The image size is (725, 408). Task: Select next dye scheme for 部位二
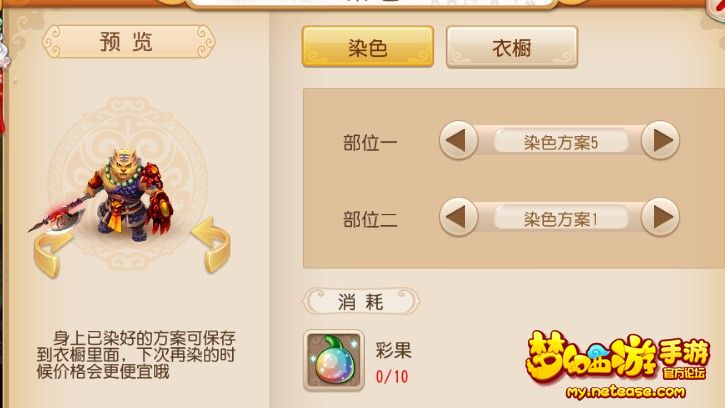[660, 217]
